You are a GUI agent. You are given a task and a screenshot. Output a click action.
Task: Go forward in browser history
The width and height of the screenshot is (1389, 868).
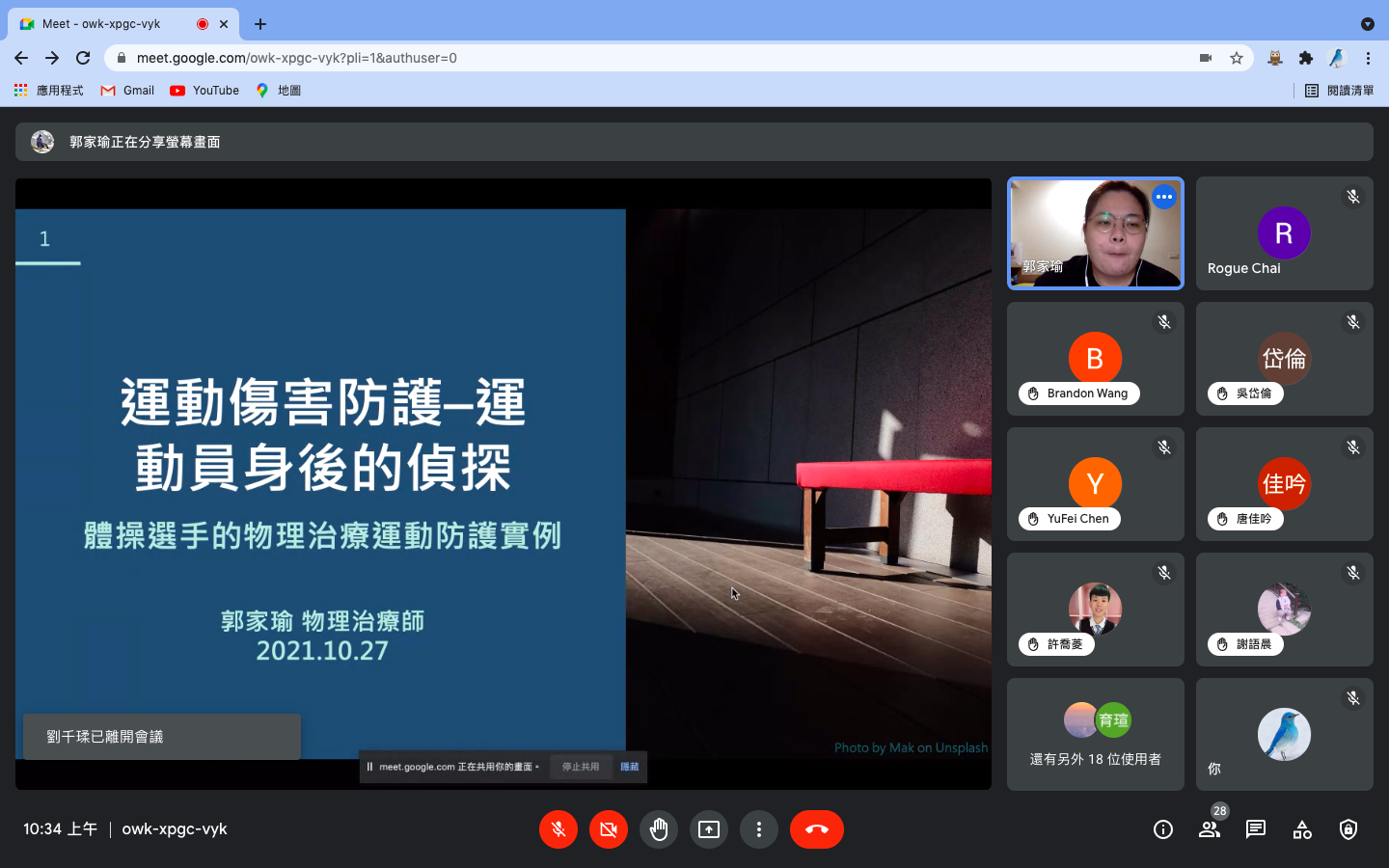tap(52, 58)
